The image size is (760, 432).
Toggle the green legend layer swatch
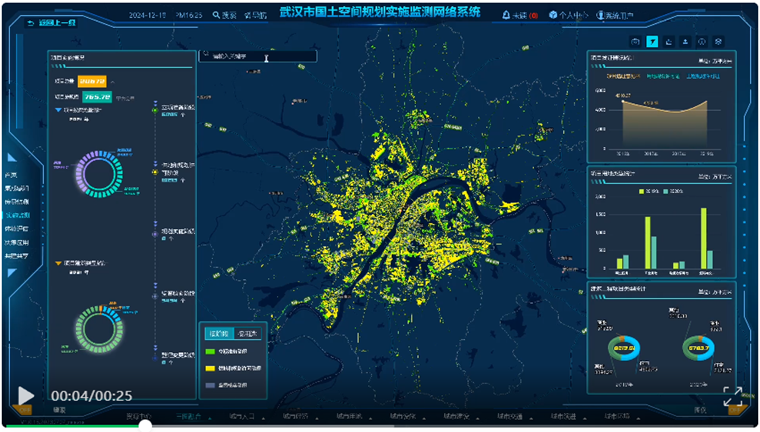pos(210,351)
